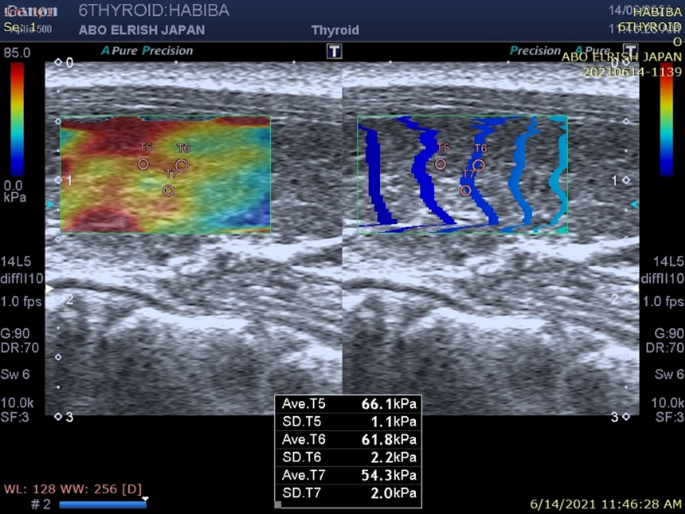Click the T icon beside the left Precision label

(x=334, y=51)
